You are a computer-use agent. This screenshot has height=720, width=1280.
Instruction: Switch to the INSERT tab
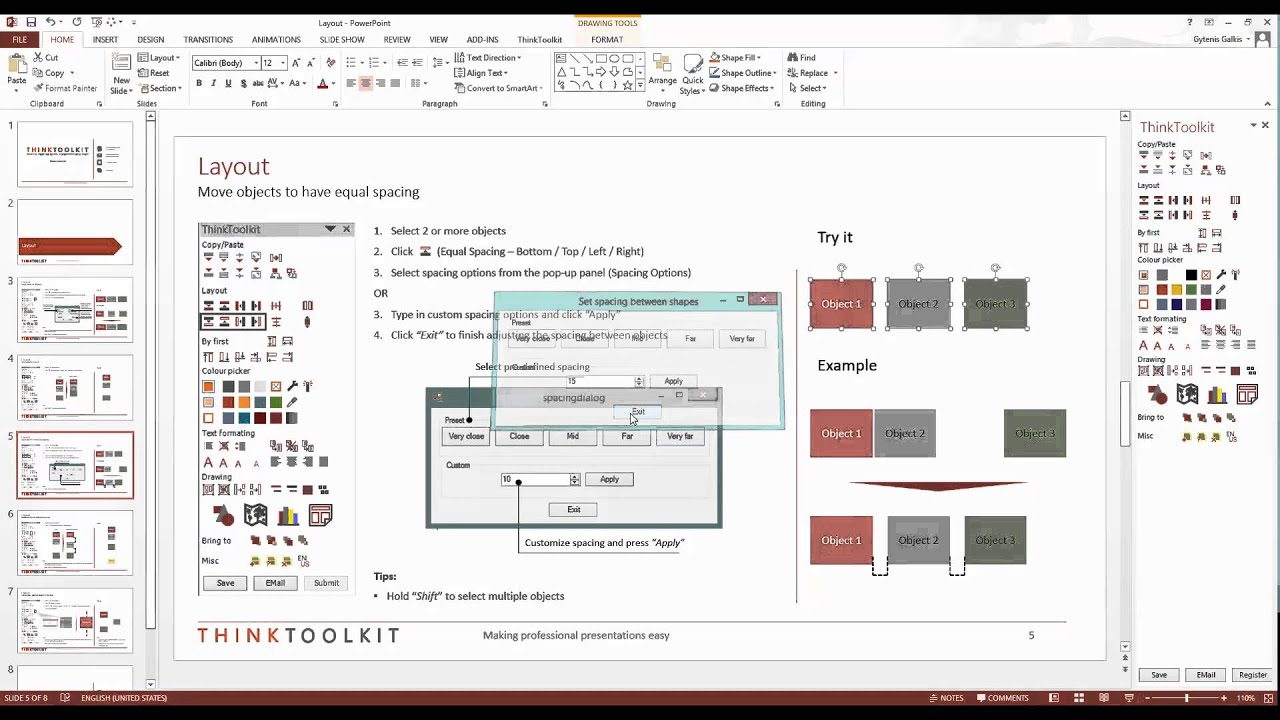click(x=105, y=40)
